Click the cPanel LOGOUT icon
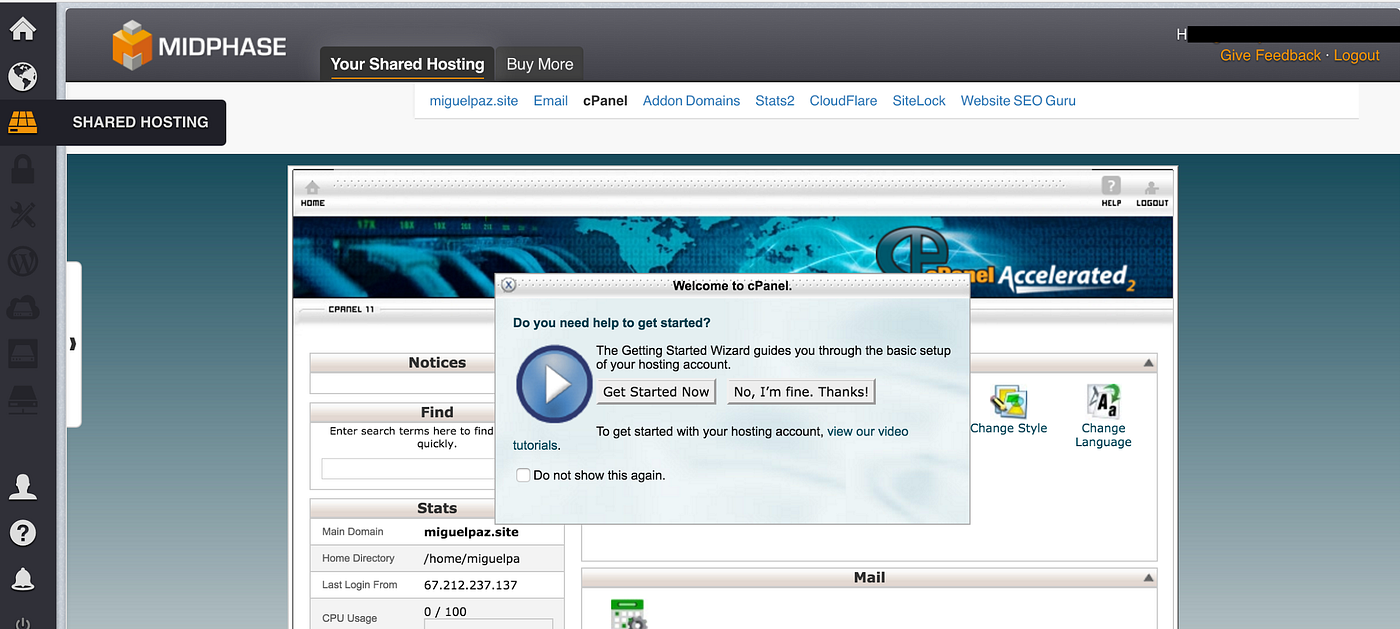Viewport: 1400px width, 629px height. pyautogui.click(x=1152, y=193)
